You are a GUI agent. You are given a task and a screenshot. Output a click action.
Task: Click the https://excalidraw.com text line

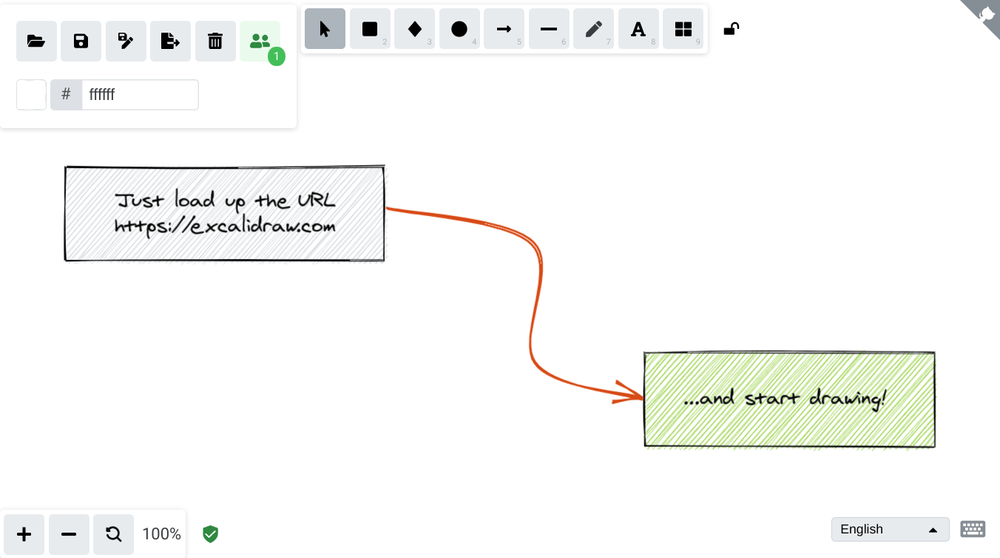(x=224, y=226)
